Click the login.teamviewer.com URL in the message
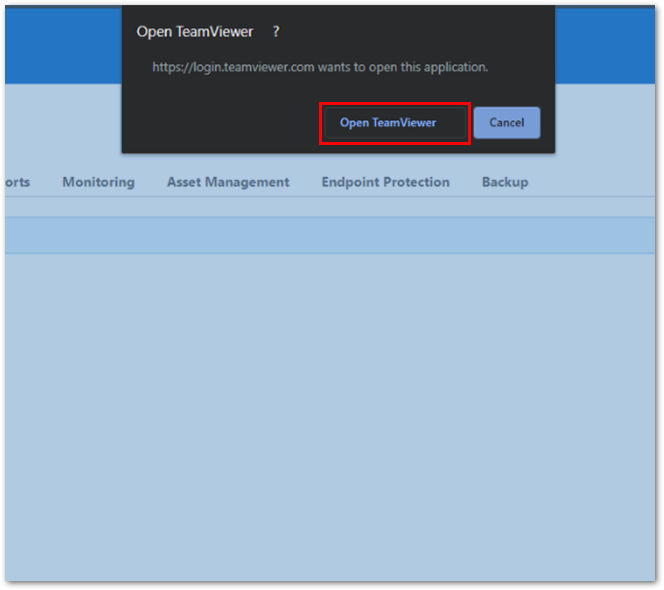Screen dimensions: 664x590 tap(233, 67)
